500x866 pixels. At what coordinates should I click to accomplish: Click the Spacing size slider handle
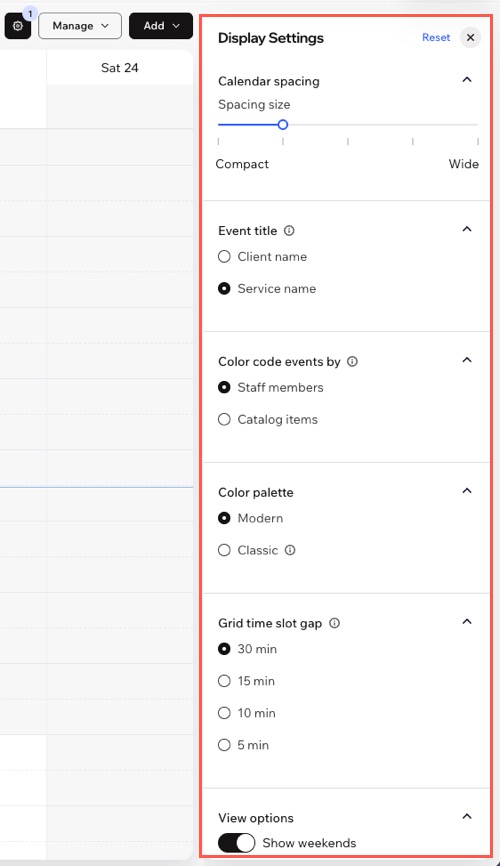[x=283, y=125]
